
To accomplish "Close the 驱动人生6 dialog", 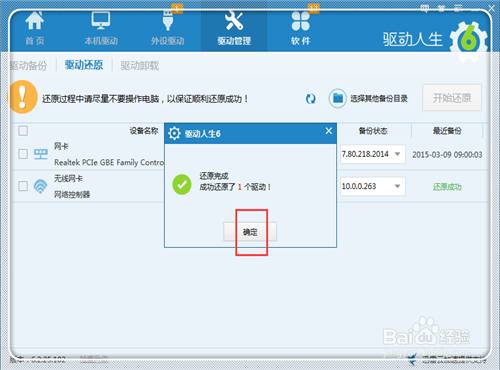I will click(x=329, y=131).
